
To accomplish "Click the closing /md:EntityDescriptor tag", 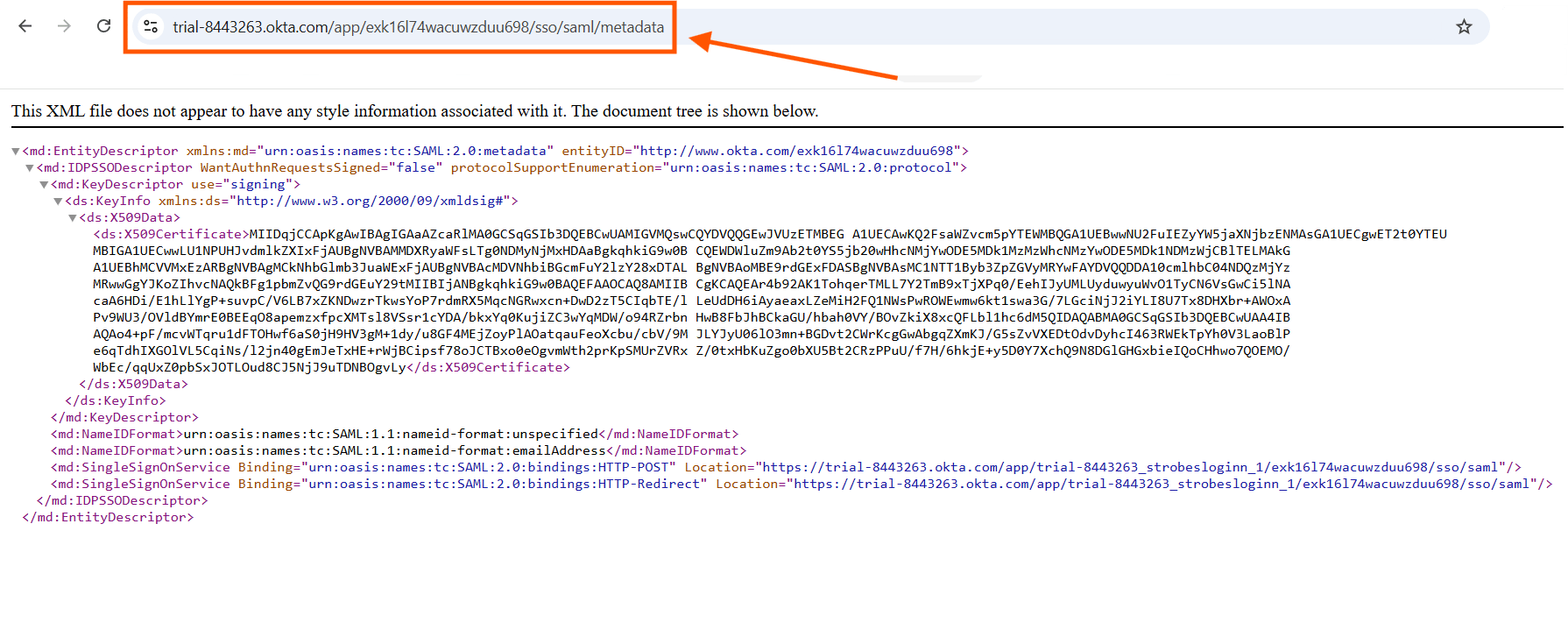I will coord(109,517).
